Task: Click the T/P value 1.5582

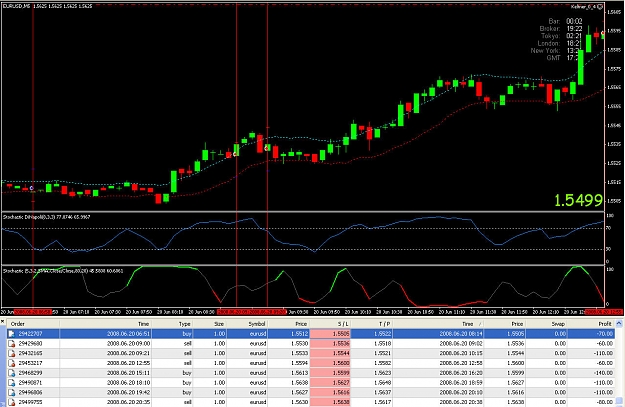Action: point(383,363)
